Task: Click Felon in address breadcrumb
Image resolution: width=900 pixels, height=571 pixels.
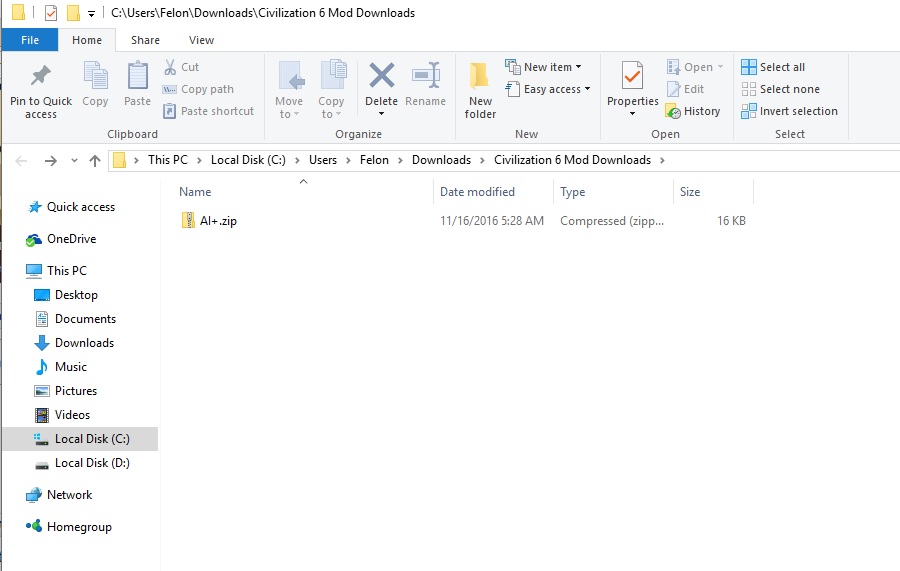Action: (374, 160)
